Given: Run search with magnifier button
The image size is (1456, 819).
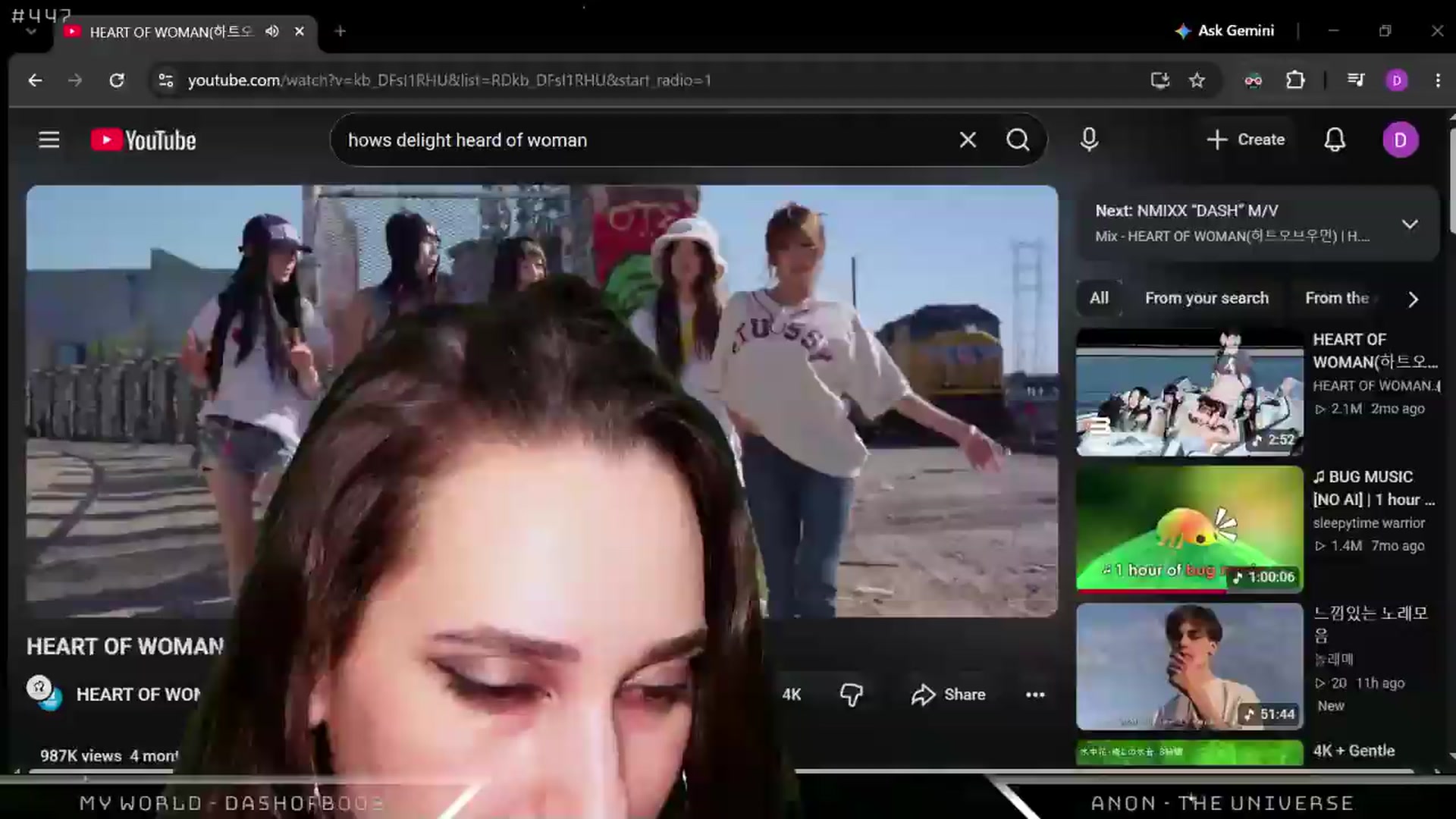Looking at the screenshot, I should pos(1018,140).
